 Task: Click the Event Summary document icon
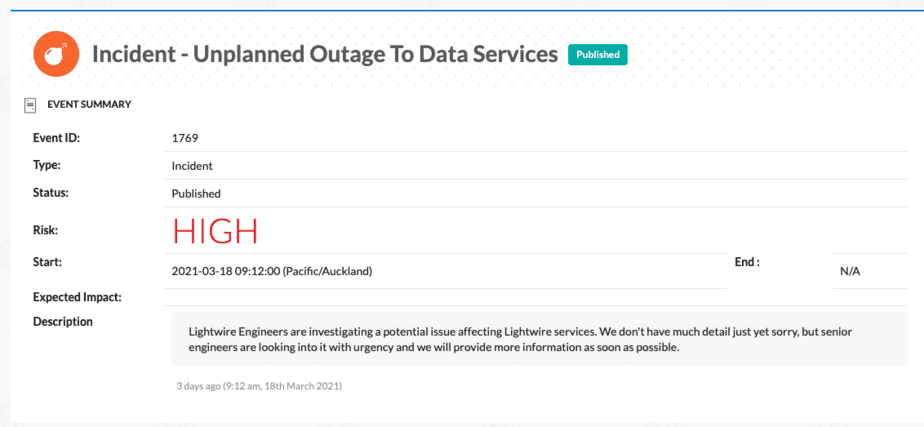[x=29, y=105]
